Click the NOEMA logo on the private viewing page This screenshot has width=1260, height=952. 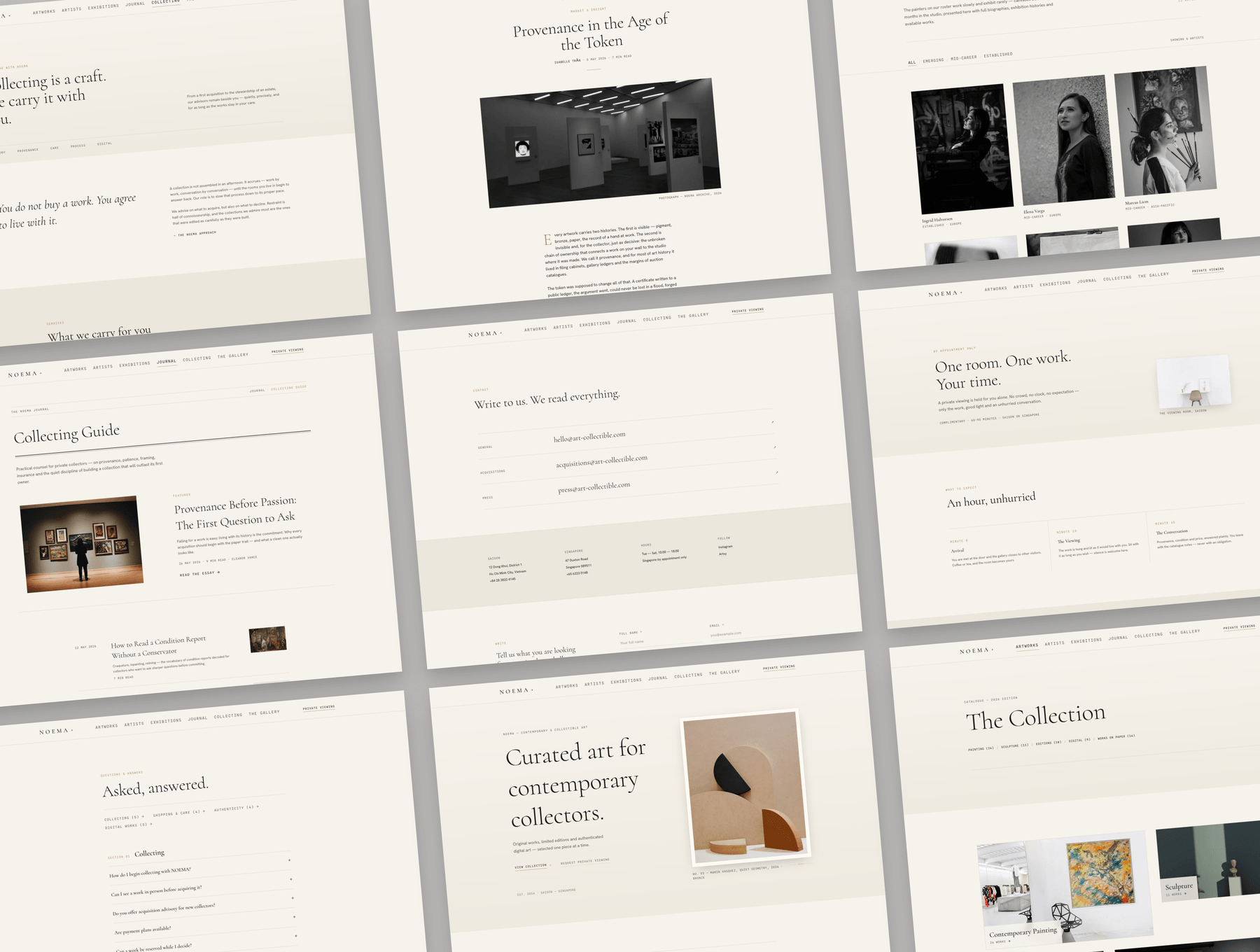(945, 293)
